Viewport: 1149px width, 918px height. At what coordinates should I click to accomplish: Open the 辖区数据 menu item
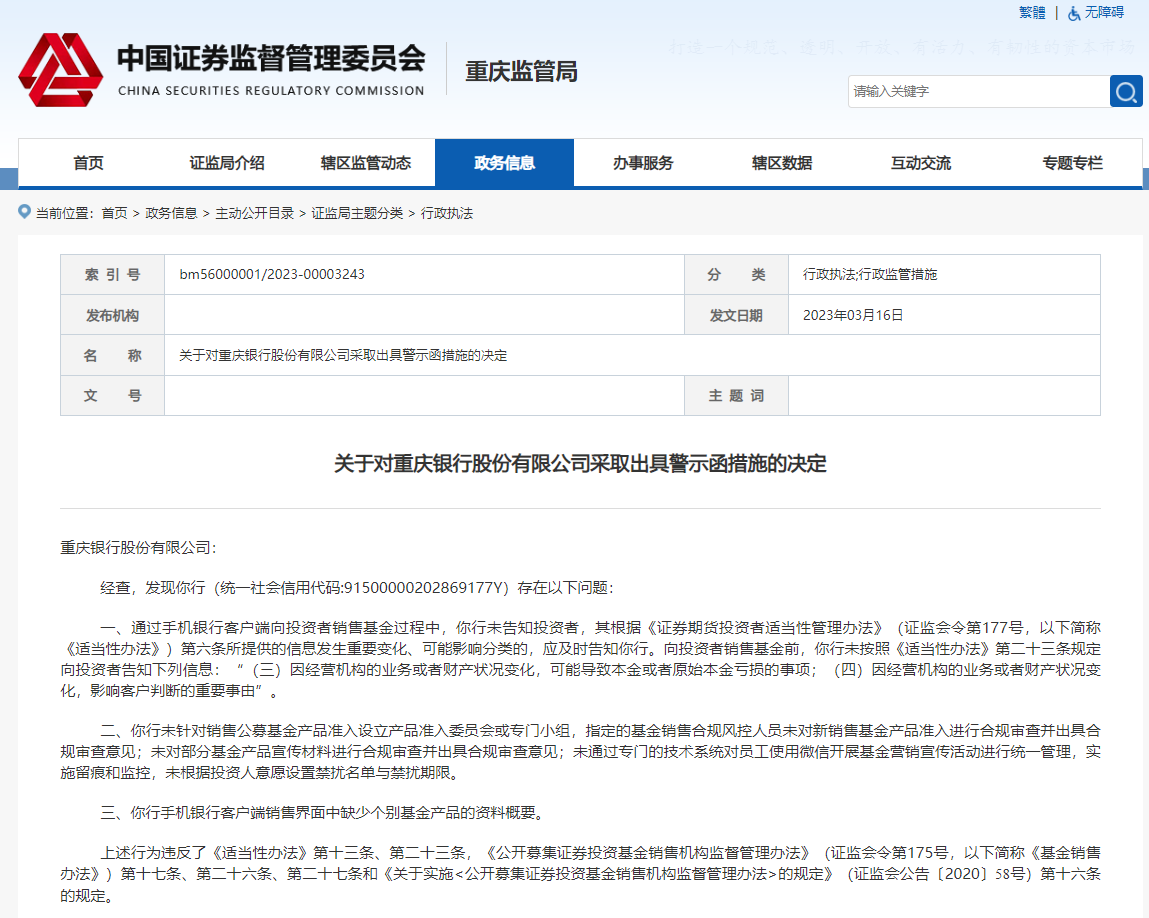782,162
